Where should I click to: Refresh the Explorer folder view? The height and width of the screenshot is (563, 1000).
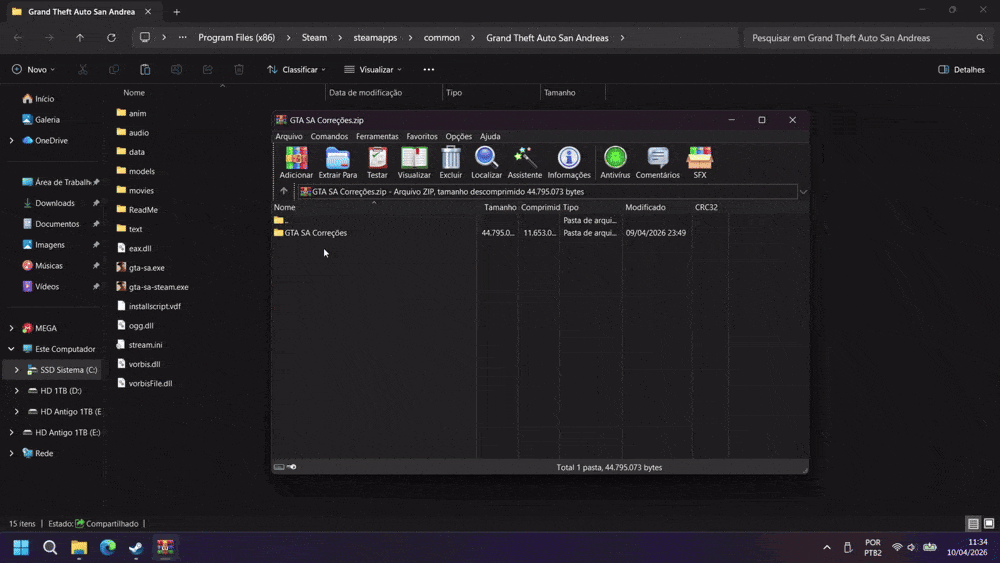(x=111, y=38)
